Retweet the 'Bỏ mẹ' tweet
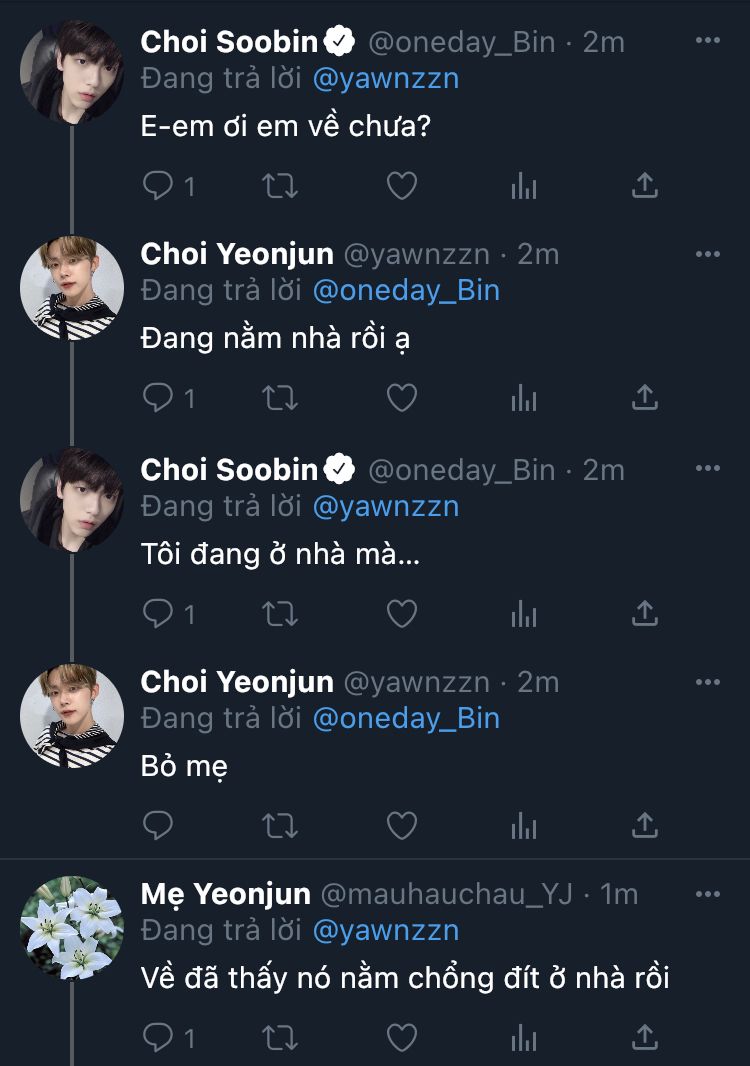750x1066 pixels. click(x=279, y=825)
